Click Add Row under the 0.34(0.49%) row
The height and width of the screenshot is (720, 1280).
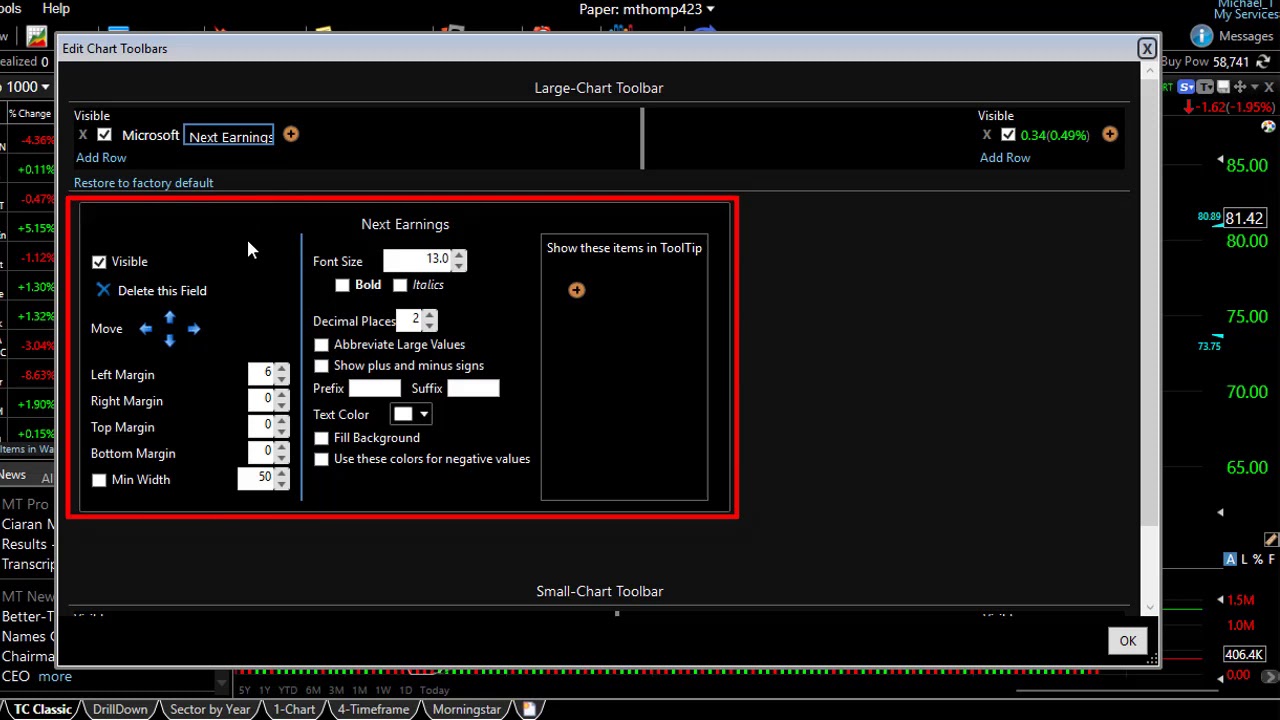click(x=1005, y=158)
